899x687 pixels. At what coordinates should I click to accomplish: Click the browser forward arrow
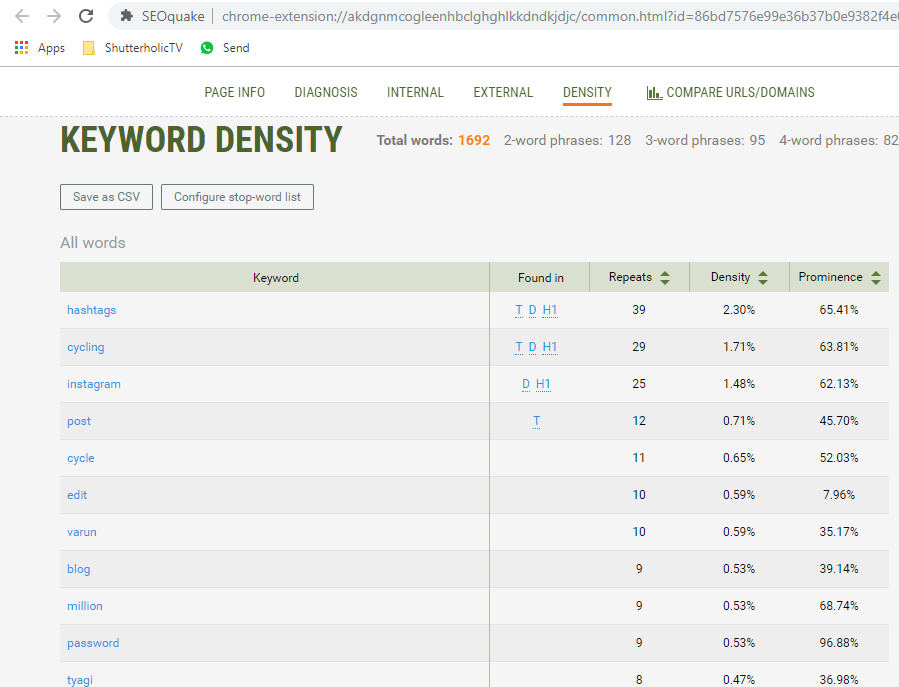point(54,16)
